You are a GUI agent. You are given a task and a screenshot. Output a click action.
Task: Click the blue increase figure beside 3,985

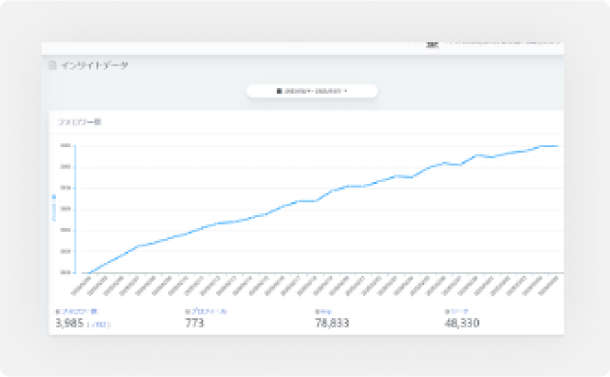(x=98, y=324)
